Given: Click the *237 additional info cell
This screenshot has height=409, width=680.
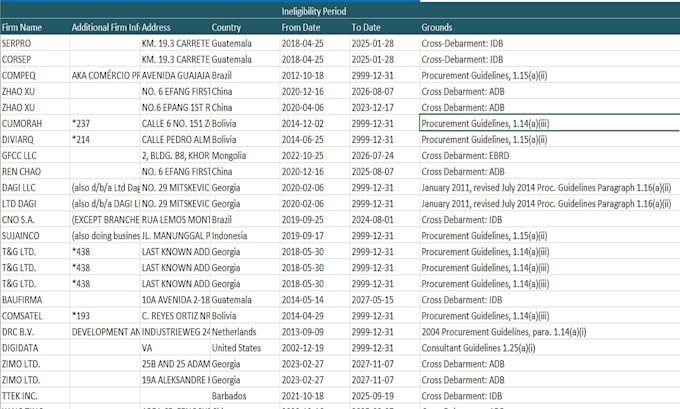Looking at the screenshot, I should (105, 124).
